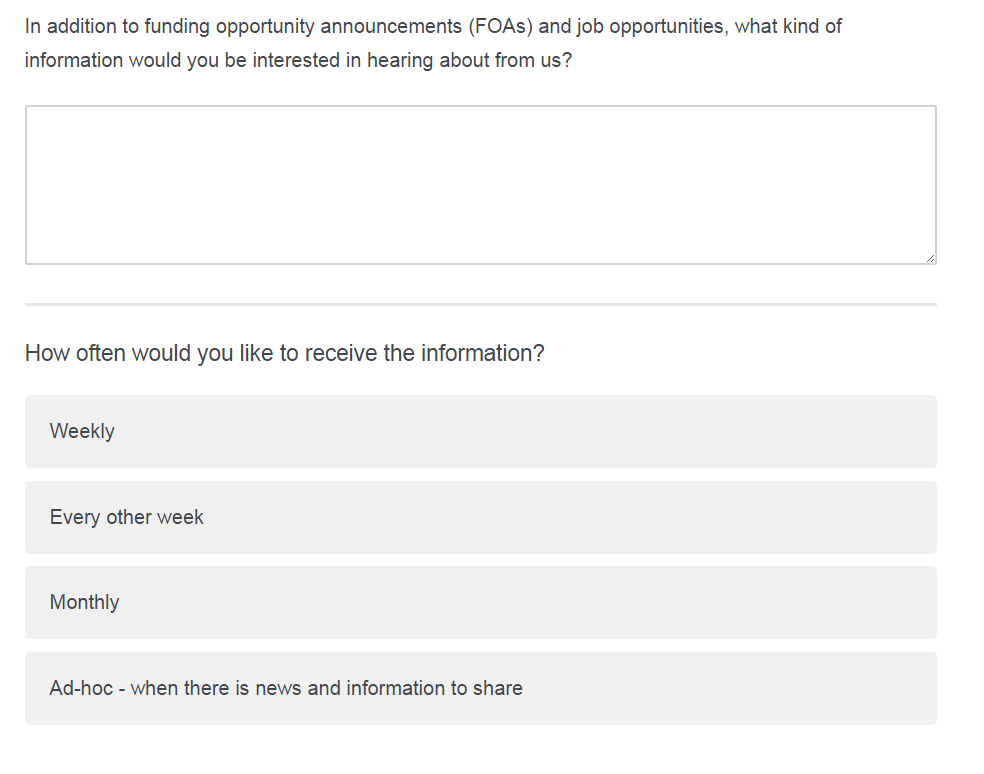Click the "Every other week" label text

(x=127, y=517)
